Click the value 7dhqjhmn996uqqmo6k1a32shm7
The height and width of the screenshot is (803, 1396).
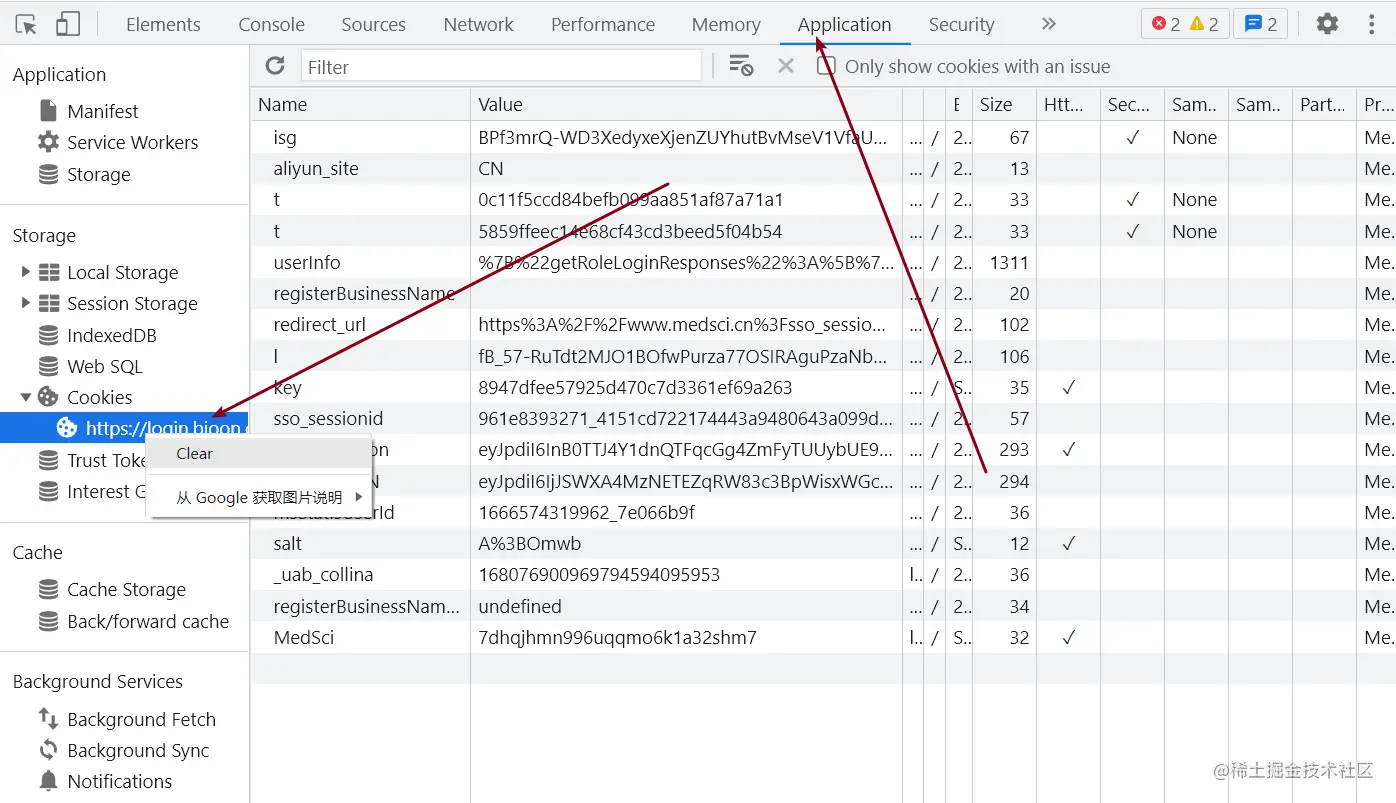[617, 637]
